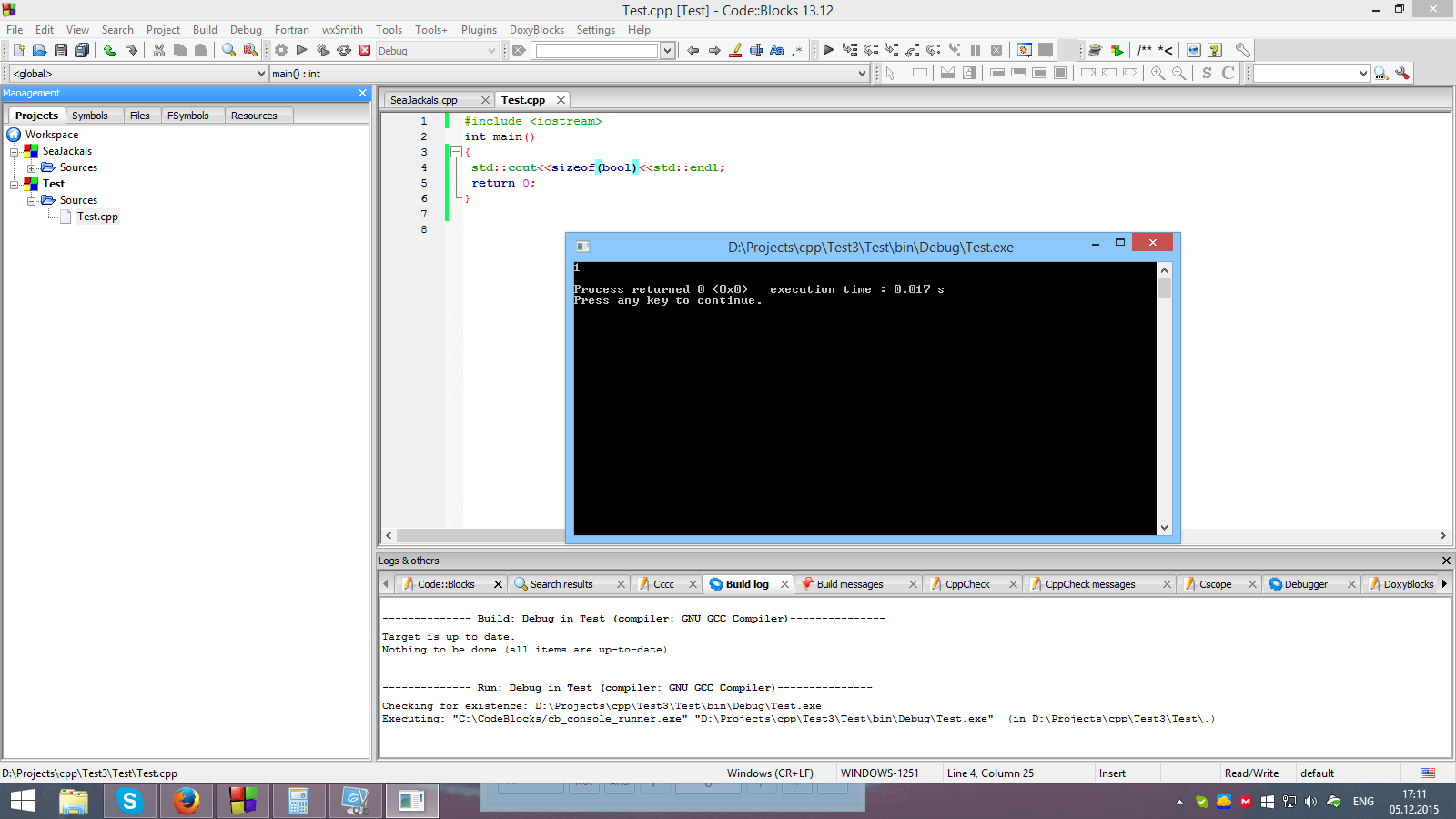Open Skype from taskbar

click(130, 801)
